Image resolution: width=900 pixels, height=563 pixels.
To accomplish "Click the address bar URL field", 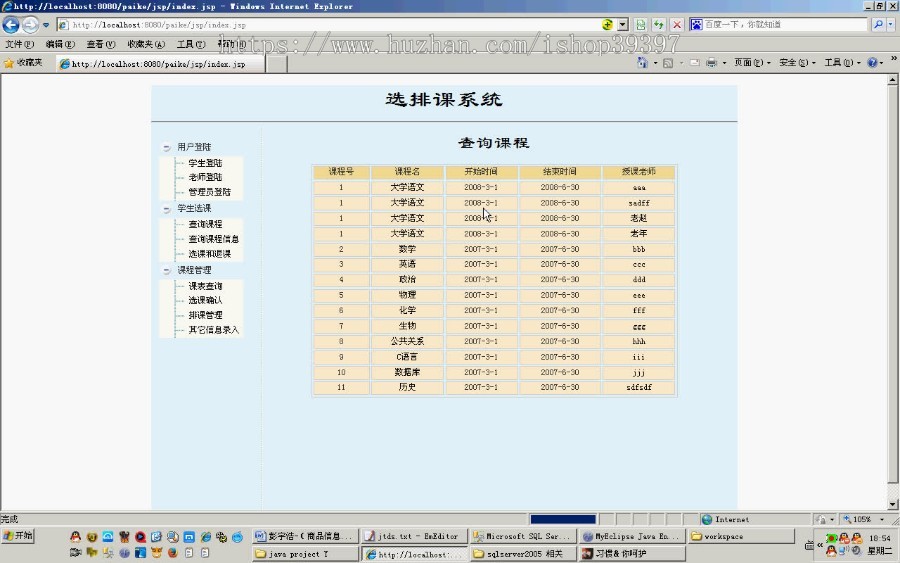I will click(x=329, y=25).
